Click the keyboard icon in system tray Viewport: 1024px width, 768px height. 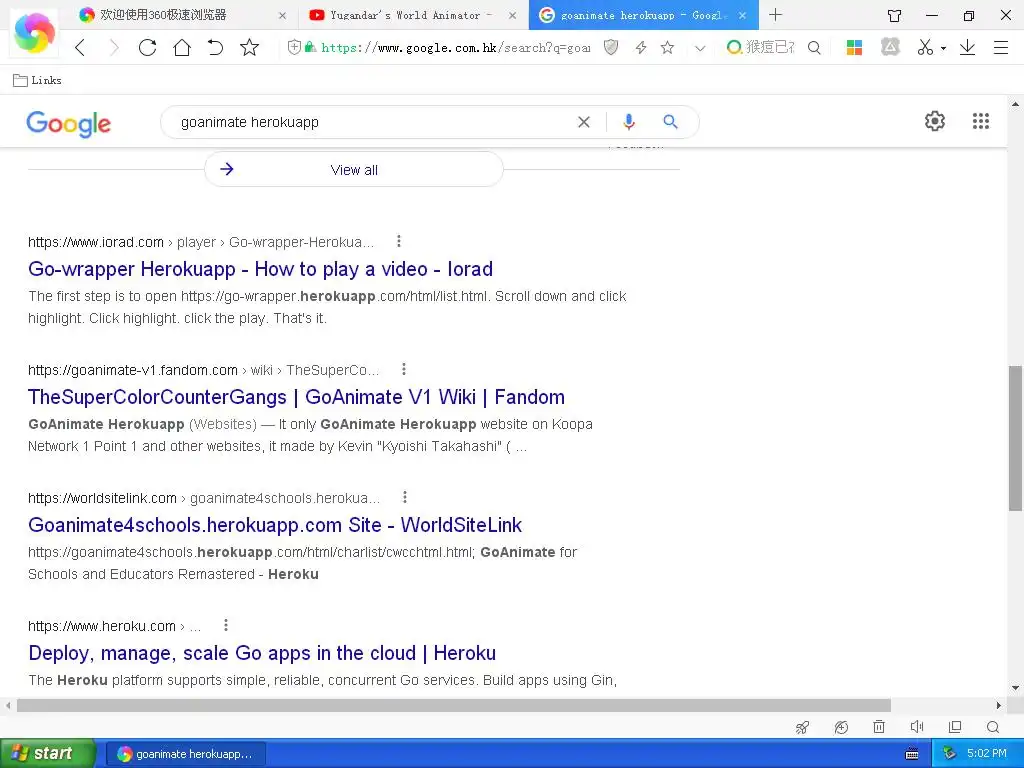point(912,754)
